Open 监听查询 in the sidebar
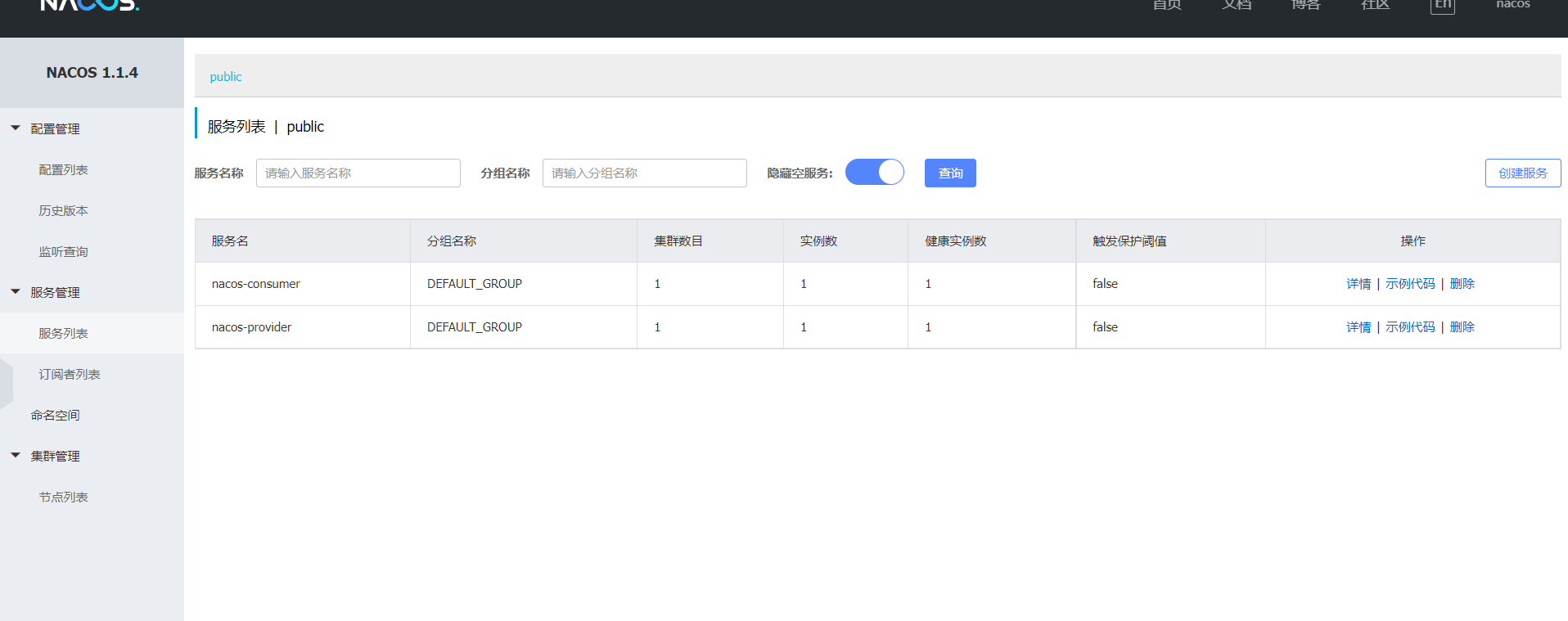This screenshot has width=1568, height=621. click(x=63, y=251)
